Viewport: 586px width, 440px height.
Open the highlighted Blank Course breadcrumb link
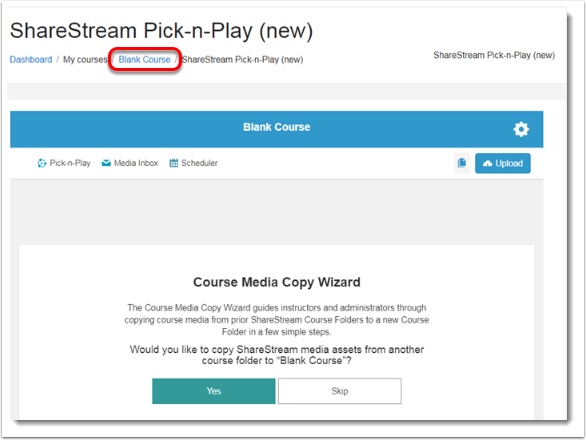(x=144, y=59)
